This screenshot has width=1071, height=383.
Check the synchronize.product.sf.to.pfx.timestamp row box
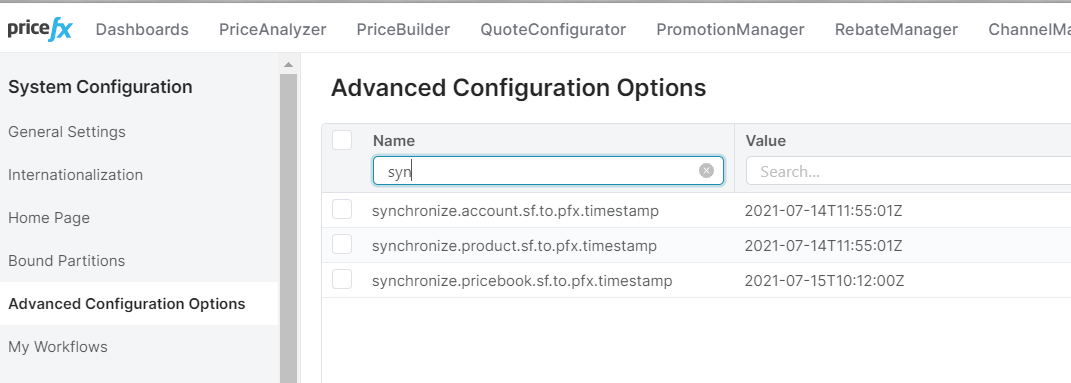click(x=342, y=244)
